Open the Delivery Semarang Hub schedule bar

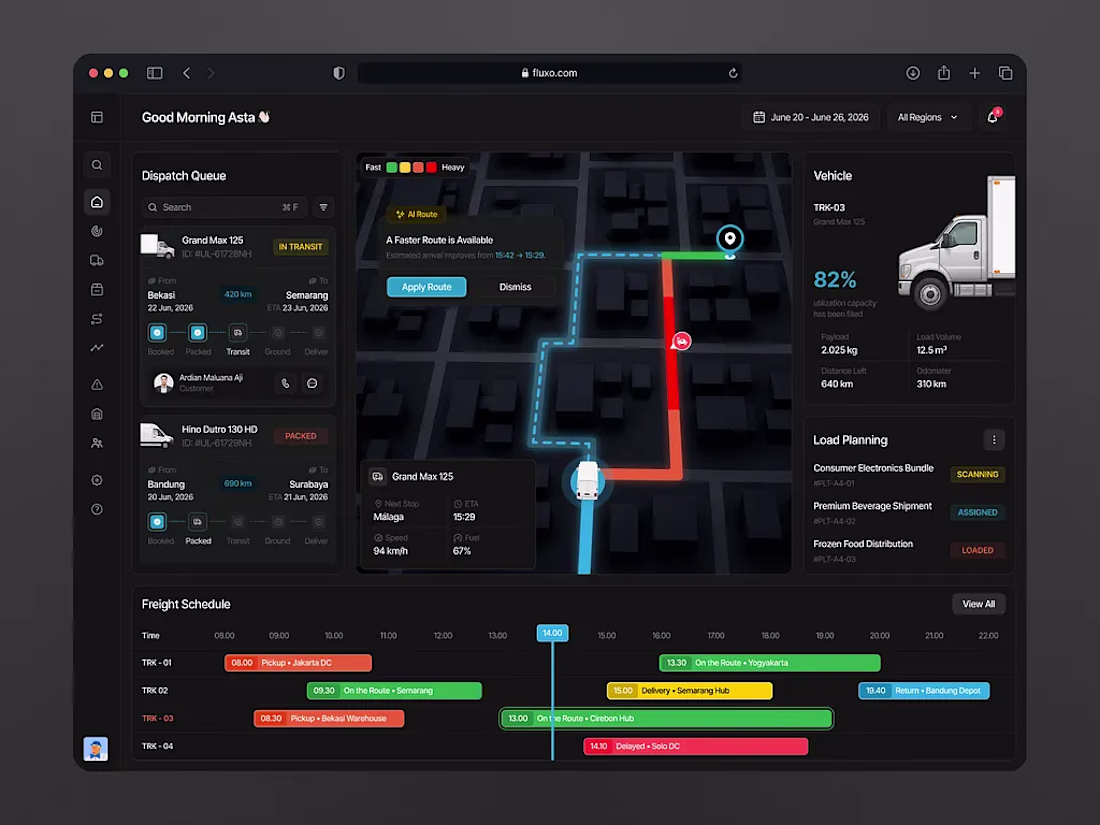click(690, 691)
